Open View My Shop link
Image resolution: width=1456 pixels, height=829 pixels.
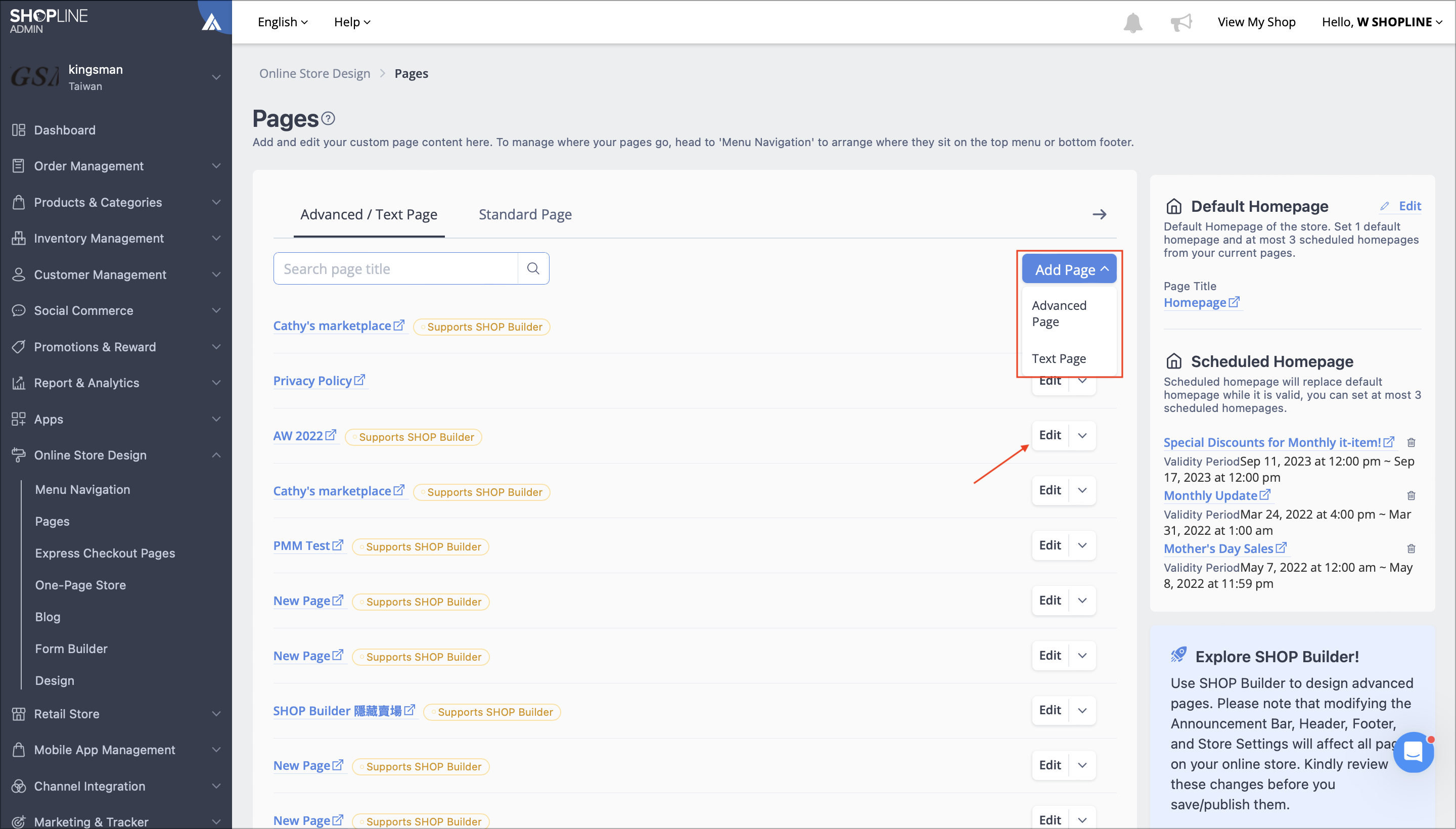[x=1256, y=22]
